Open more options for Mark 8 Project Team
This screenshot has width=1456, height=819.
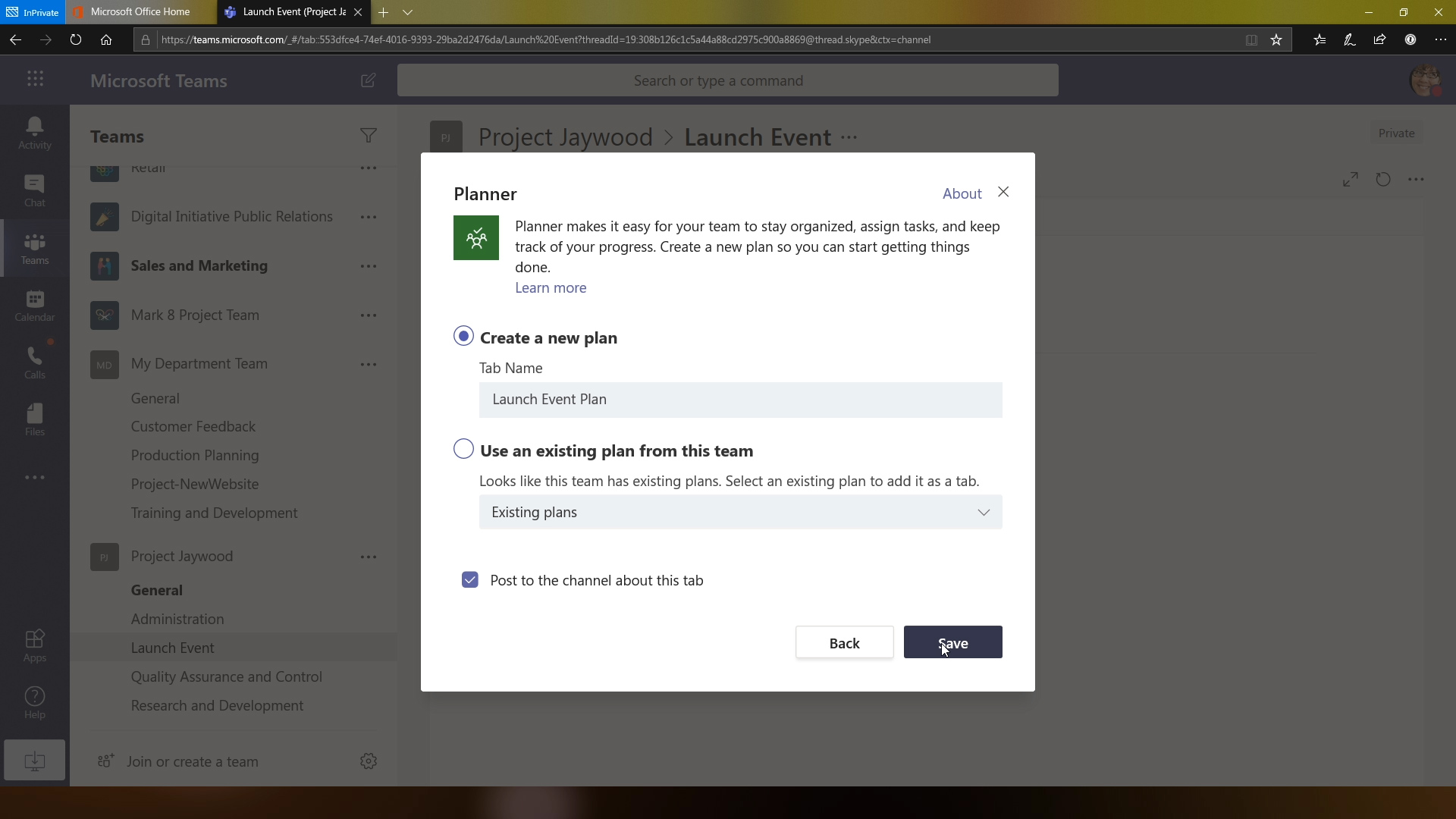[x=369, y=315]
